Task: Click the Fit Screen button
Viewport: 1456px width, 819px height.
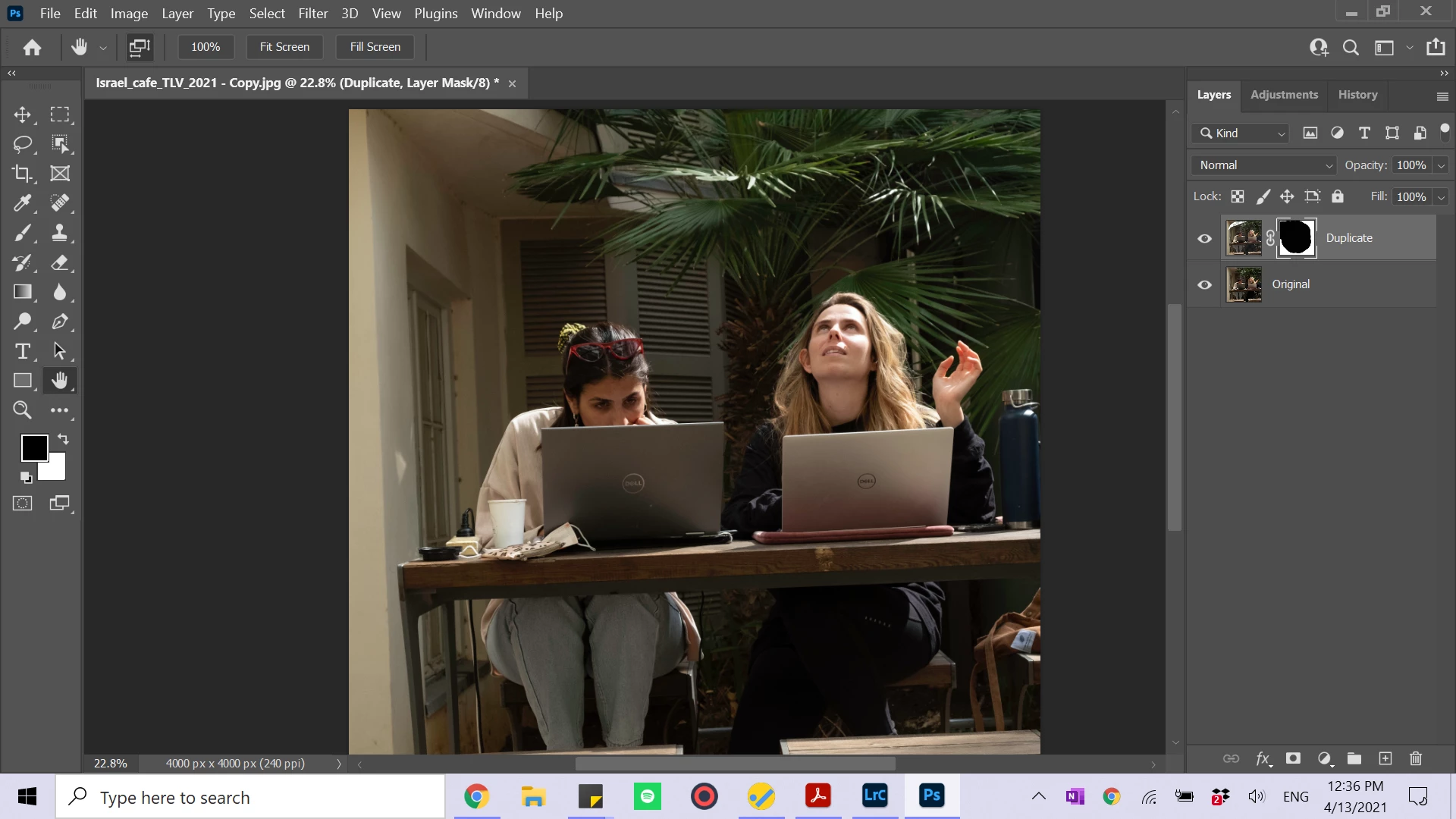Action: click(x=284, y=47)
